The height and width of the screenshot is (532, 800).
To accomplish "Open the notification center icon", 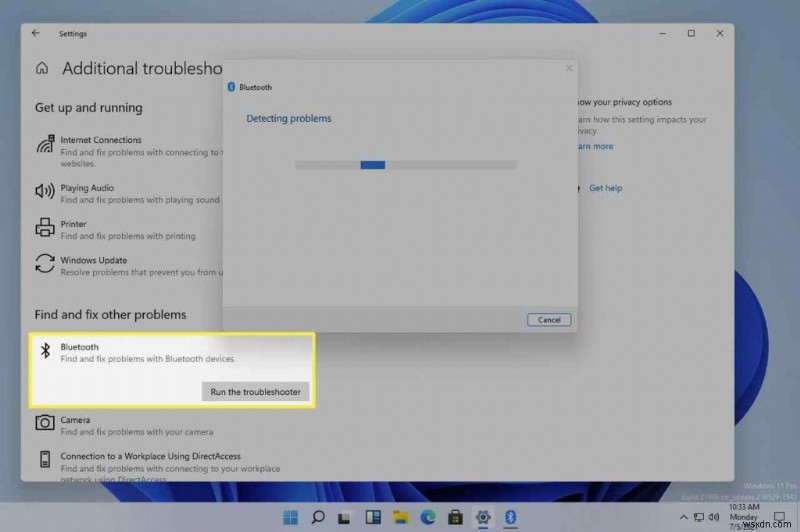I will 780,517.
